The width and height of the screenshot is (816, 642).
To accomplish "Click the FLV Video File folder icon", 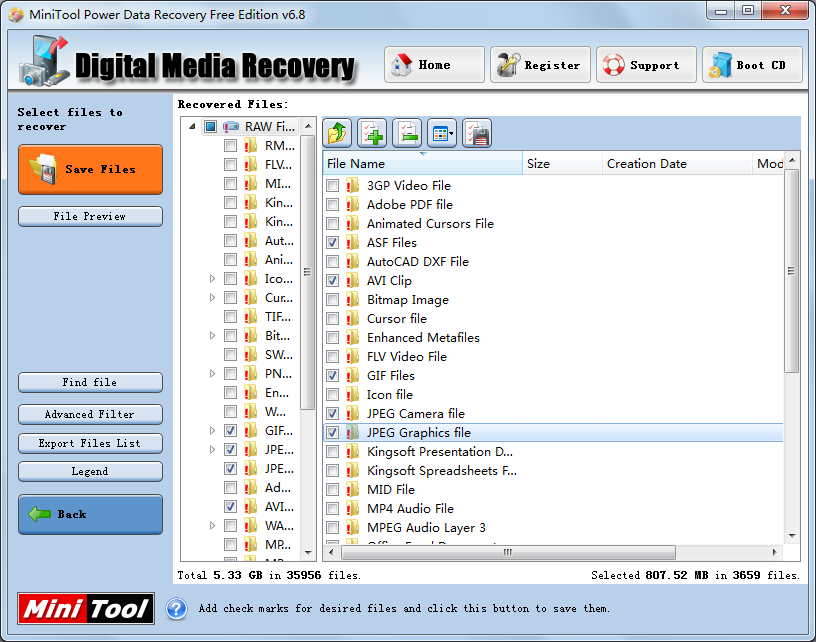I will point(353,356).
